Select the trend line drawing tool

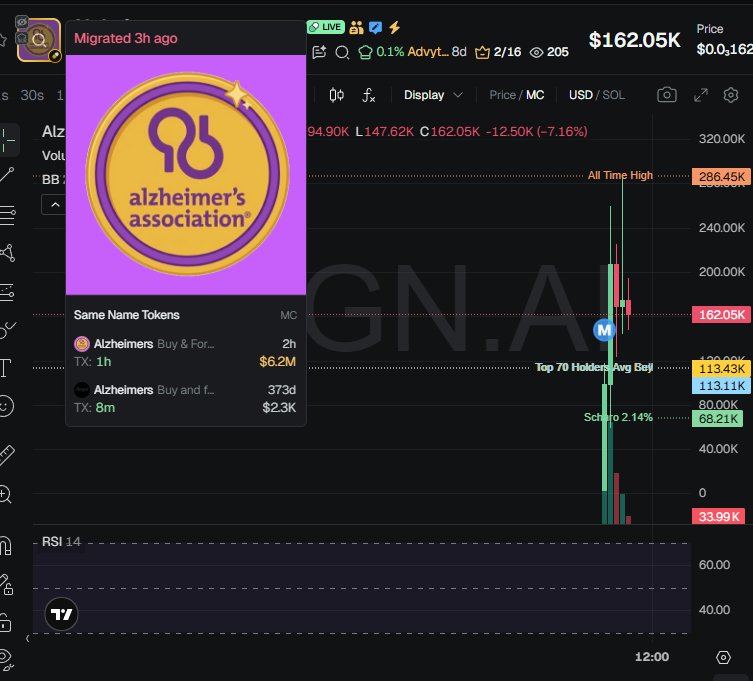7,175
